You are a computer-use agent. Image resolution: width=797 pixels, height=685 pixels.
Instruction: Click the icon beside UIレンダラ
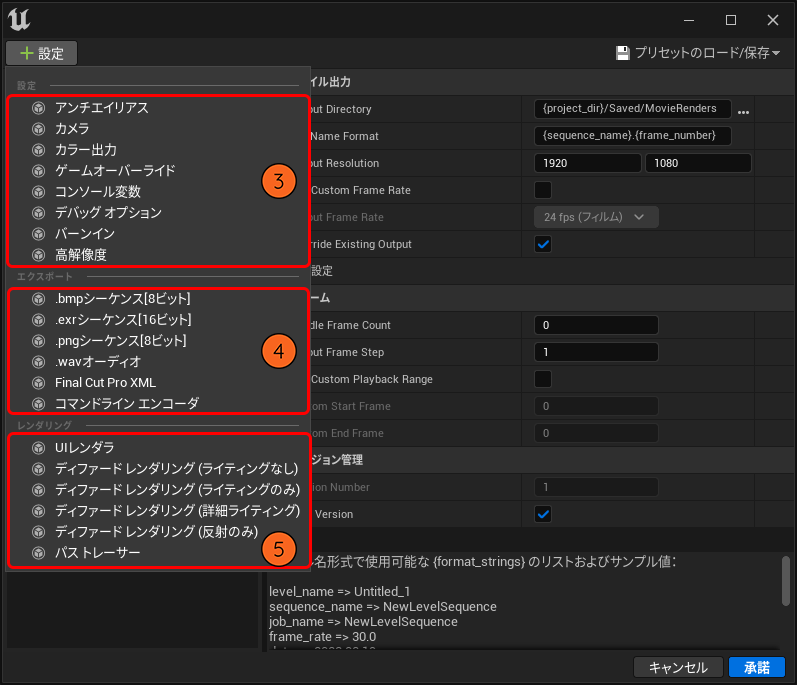(x=39, y=448)
